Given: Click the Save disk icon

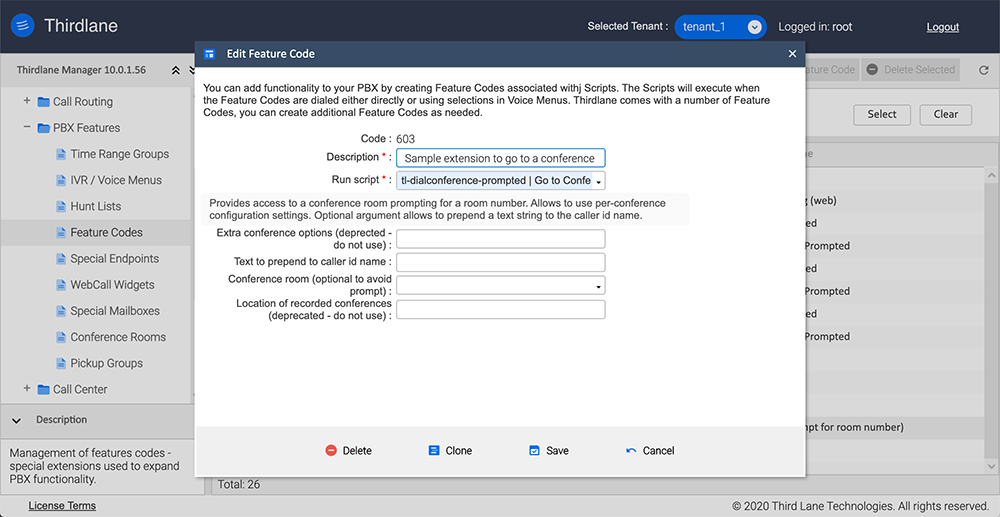Looking at the screenshot, I should [x=534, y=451].
